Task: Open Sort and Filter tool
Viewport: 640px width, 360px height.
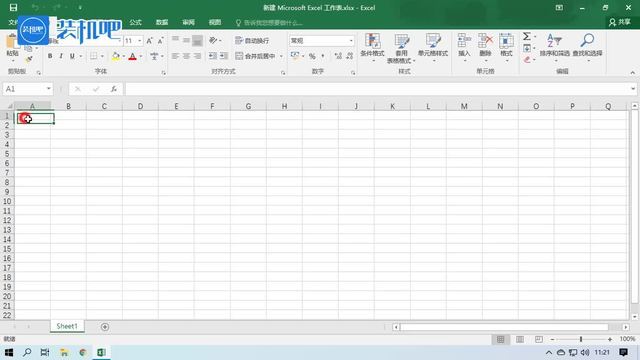Action: 554,48
